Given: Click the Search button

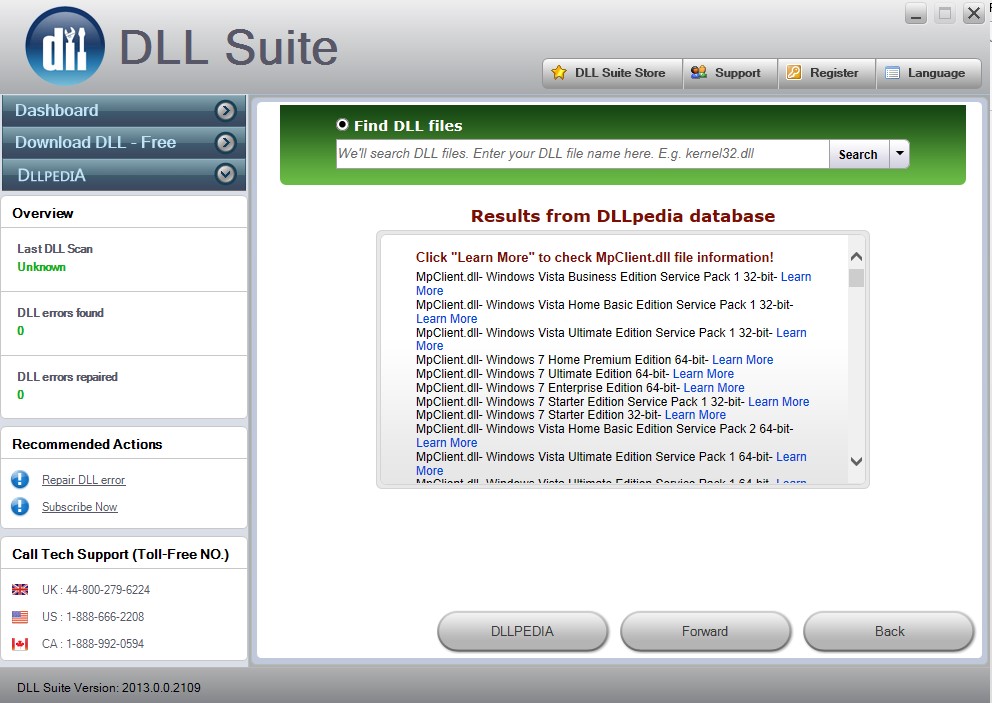Looking at the screenshot, I should 858,154.
